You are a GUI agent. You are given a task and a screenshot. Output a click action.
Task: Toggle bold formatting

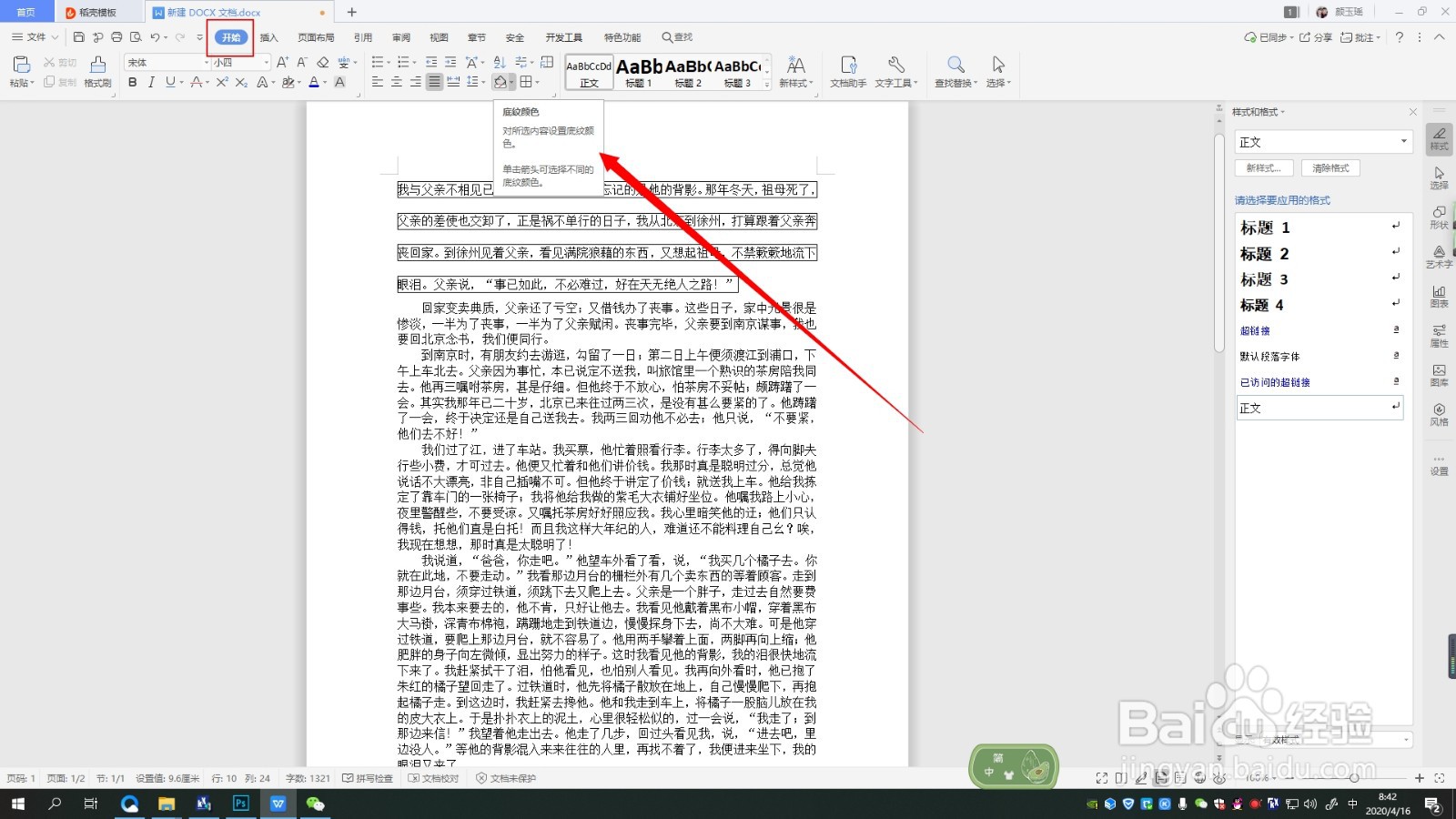click(133, 82)
